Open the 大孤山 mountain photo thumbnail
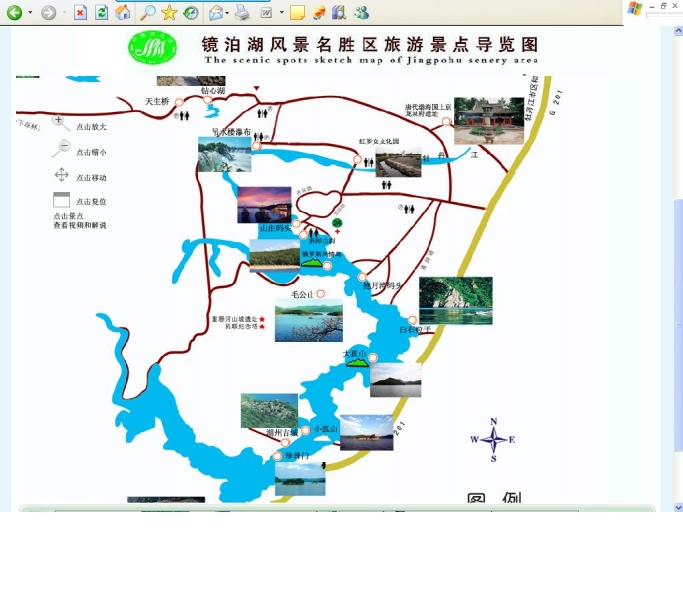 point(395,380)
